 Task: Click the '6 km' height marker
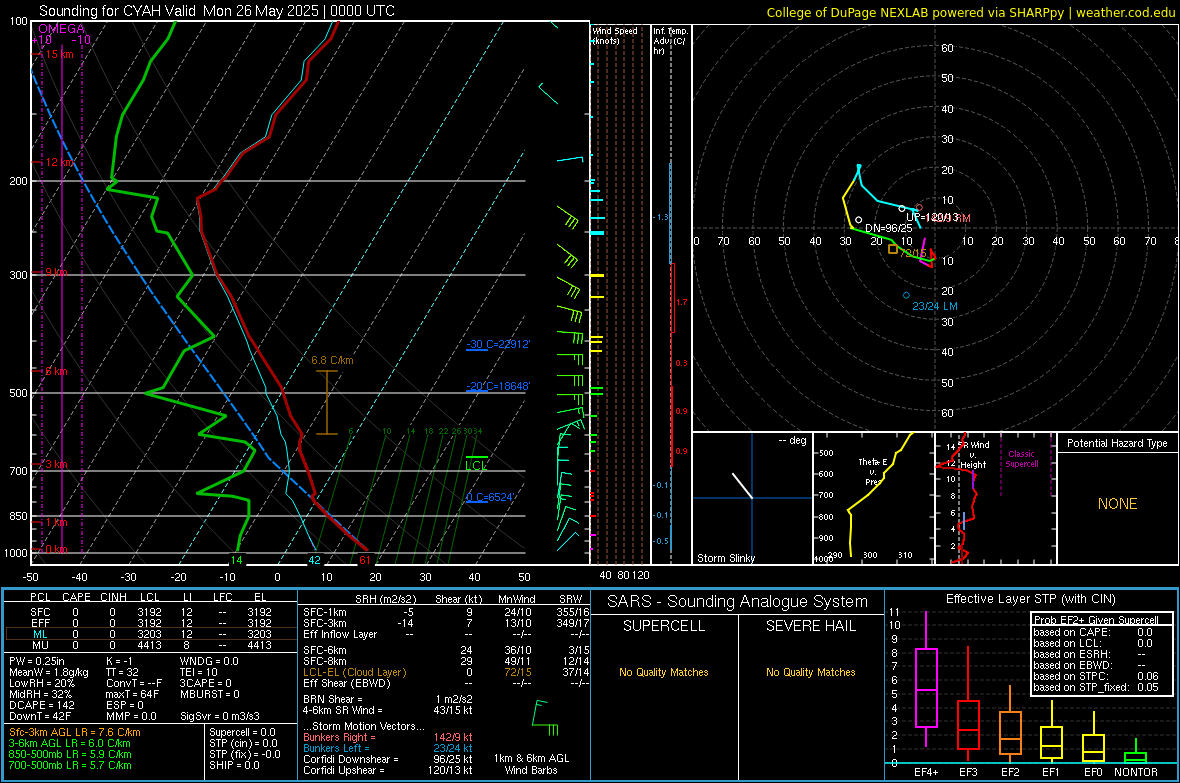[56, 371]
